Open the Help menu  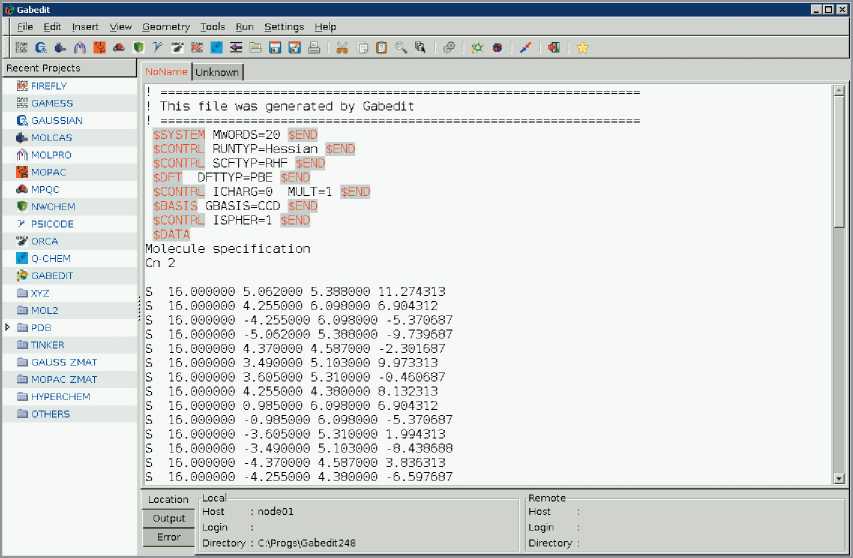[x=325, y=27]
